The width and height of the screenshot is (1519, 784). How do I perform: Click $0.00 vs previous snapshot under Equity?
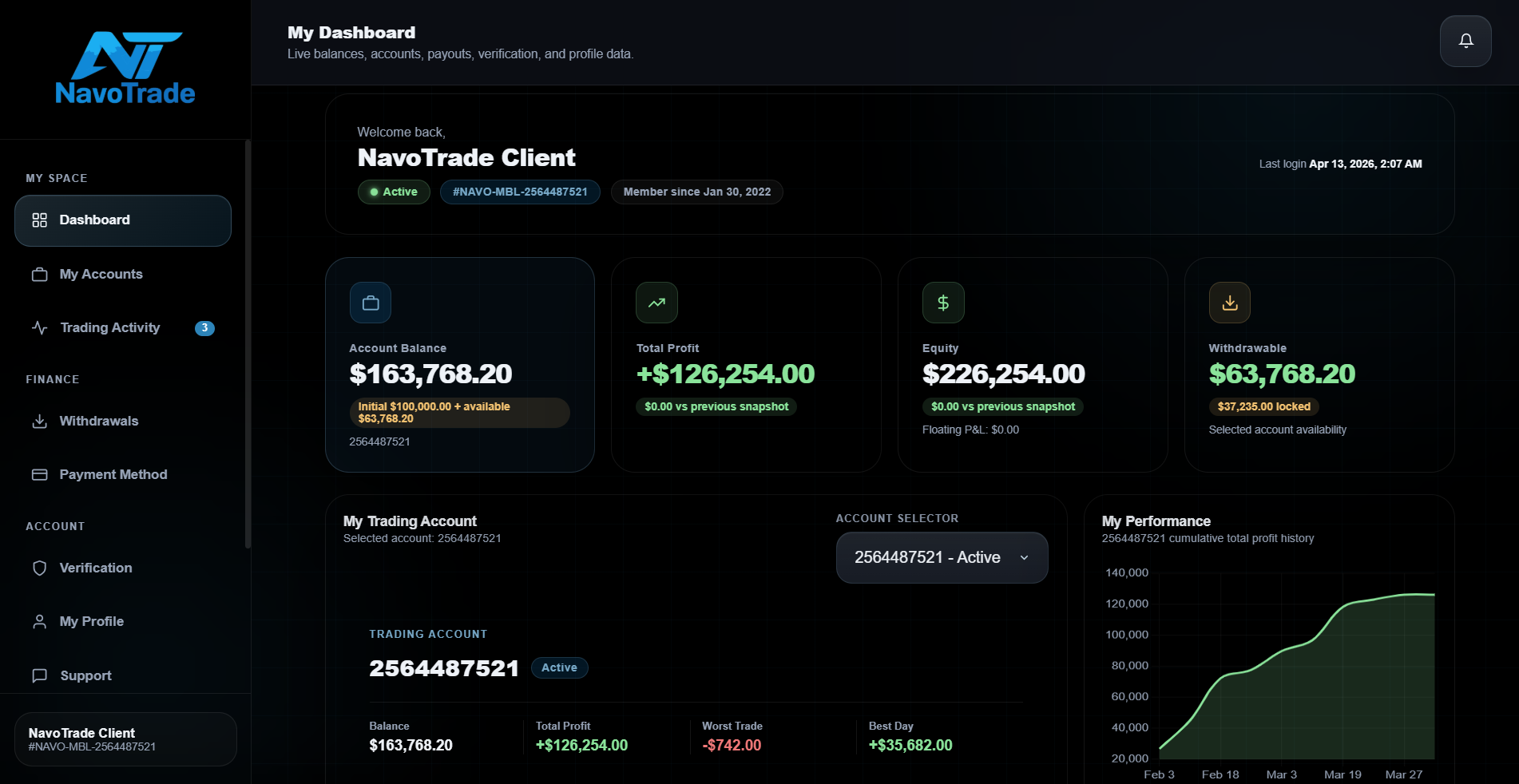(x=1003, y=406)
